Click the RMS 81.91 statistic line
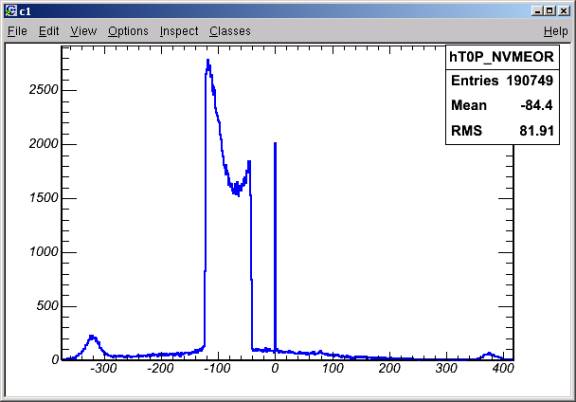 [502, 130]
